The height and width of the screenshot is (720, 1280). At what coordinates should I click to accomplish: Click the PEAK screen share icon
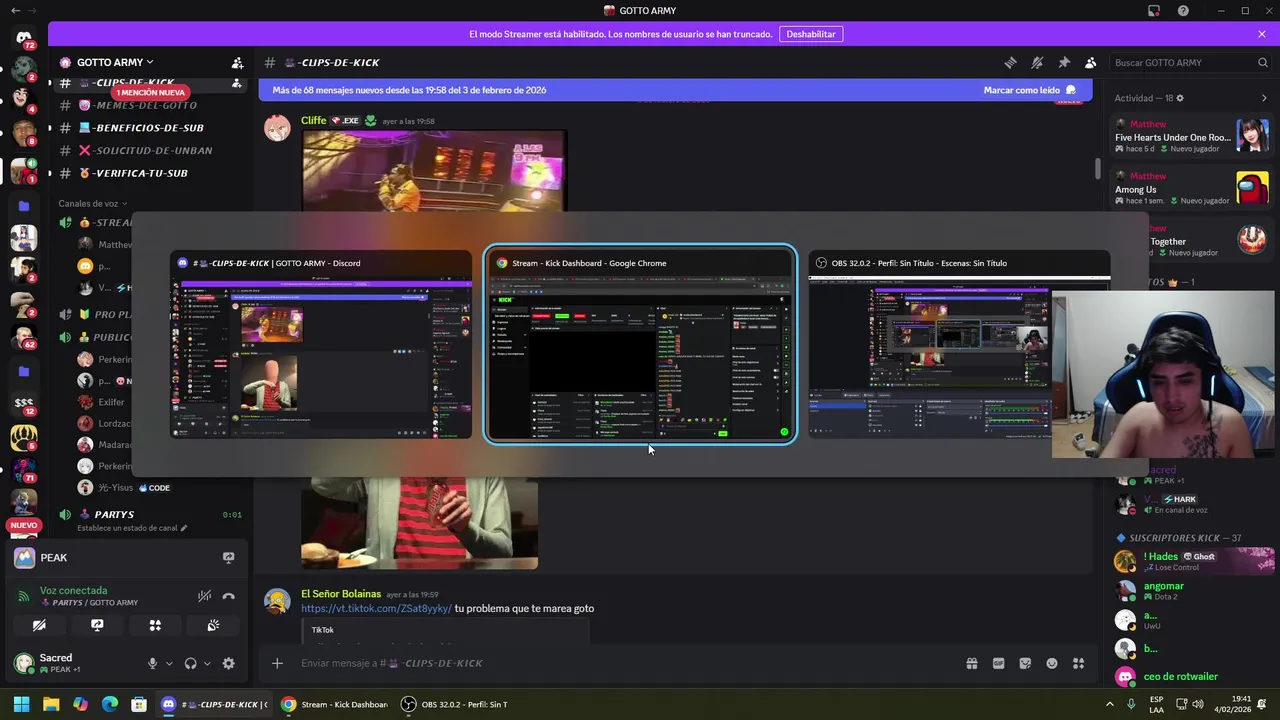(x=228, y=558)
